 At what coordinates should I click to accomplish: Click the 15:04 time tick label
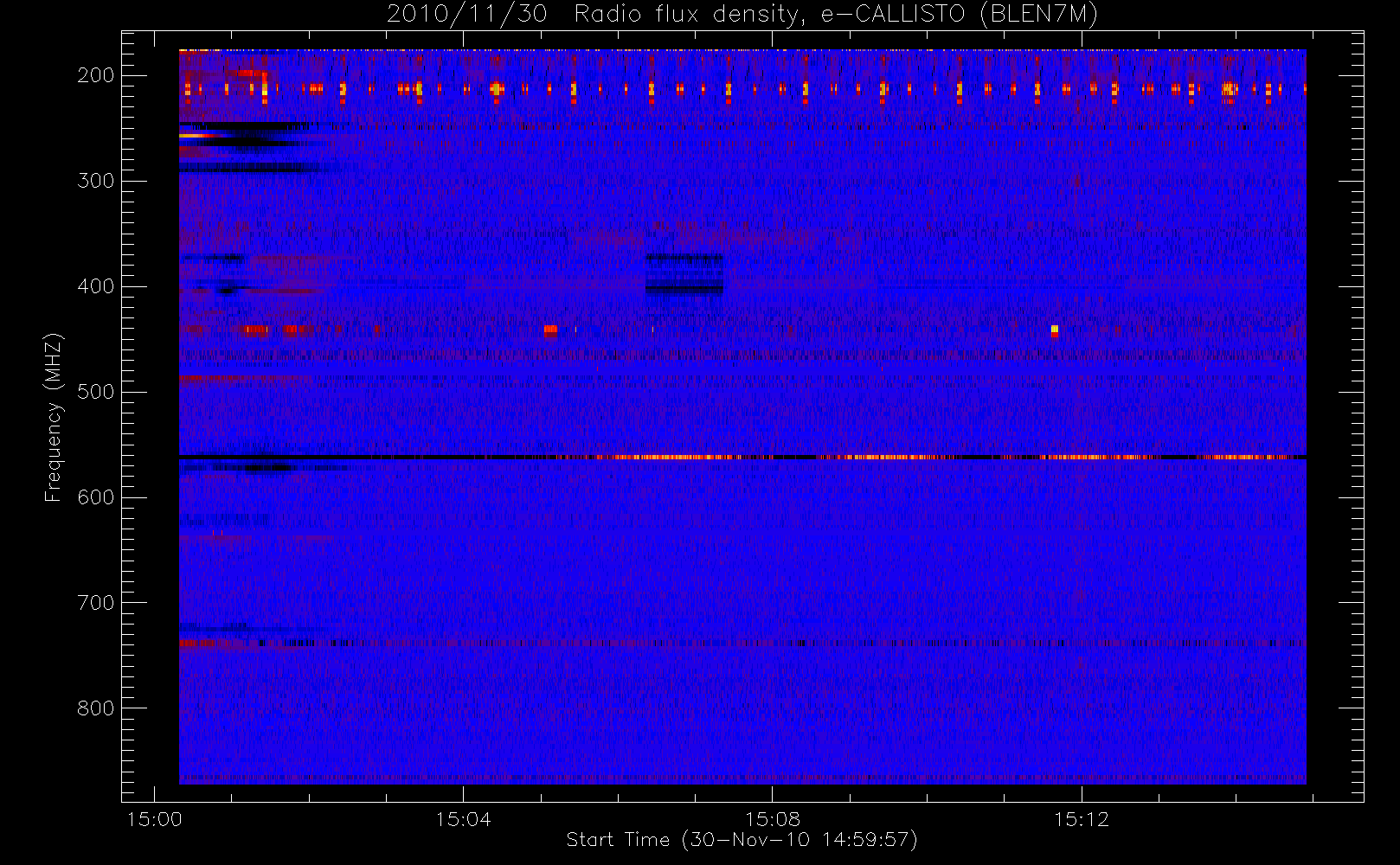(x=463, y=819)
